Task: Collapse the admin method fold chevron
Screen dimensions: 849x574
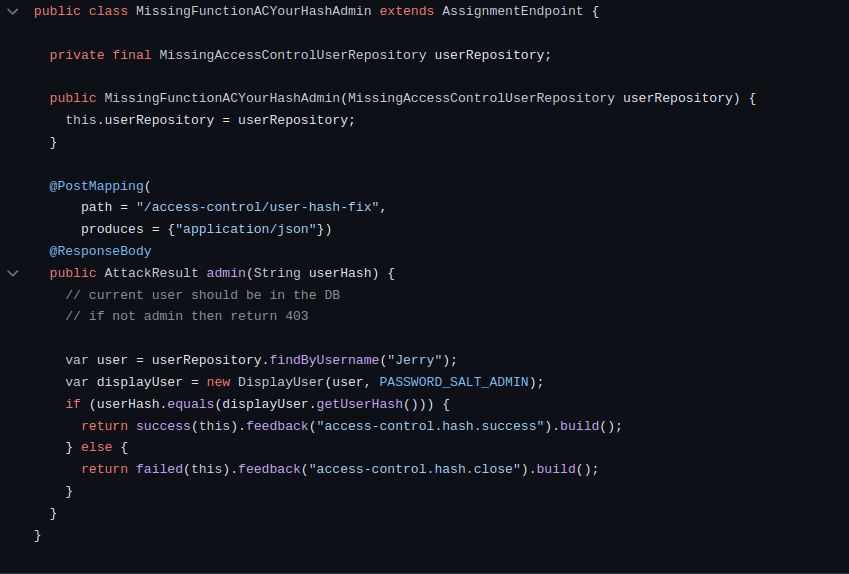Action: [12, 273]
